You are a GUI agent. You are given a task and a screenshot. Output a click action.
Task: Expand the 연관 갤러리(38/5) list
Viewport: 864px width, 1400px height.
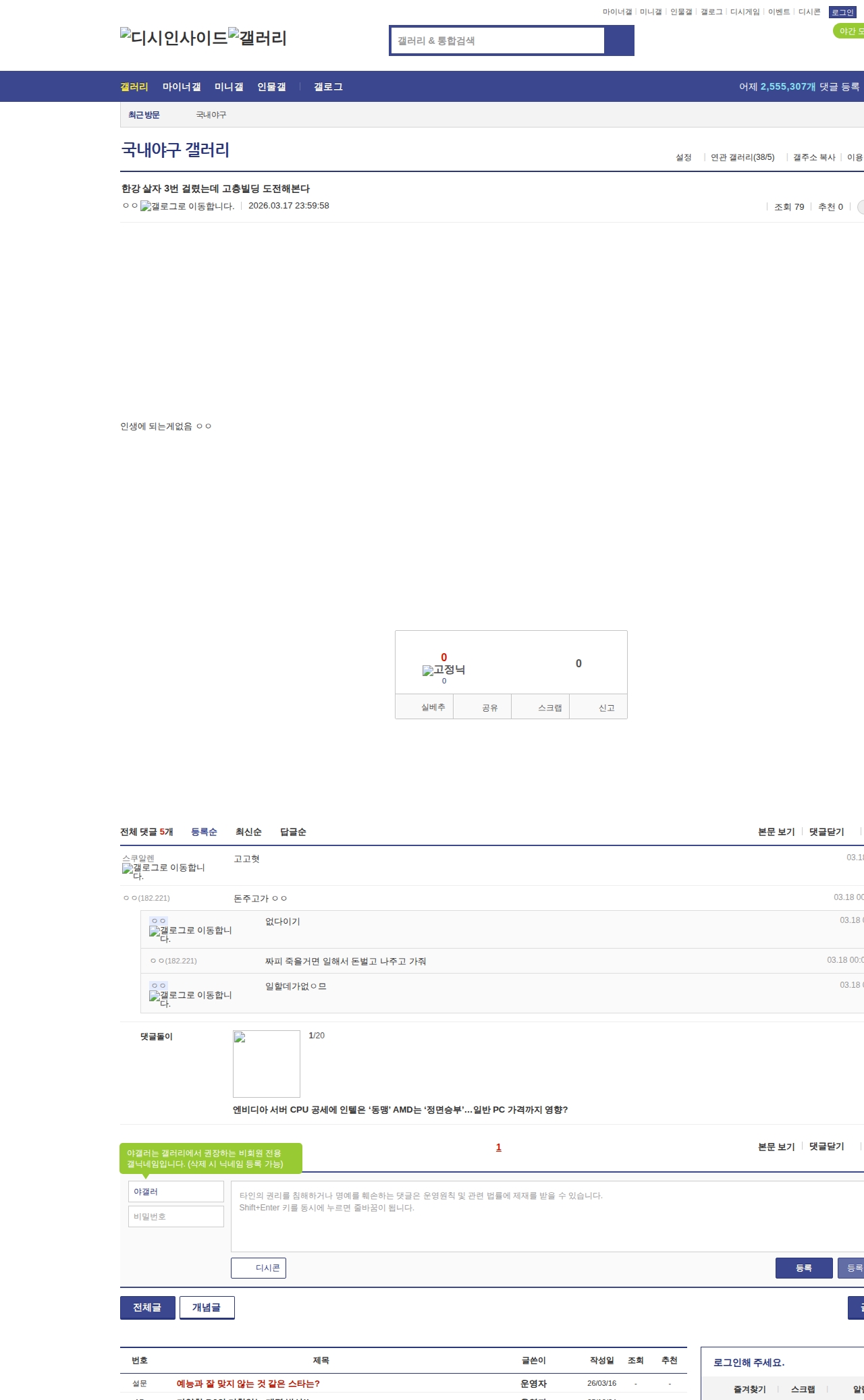742,157
